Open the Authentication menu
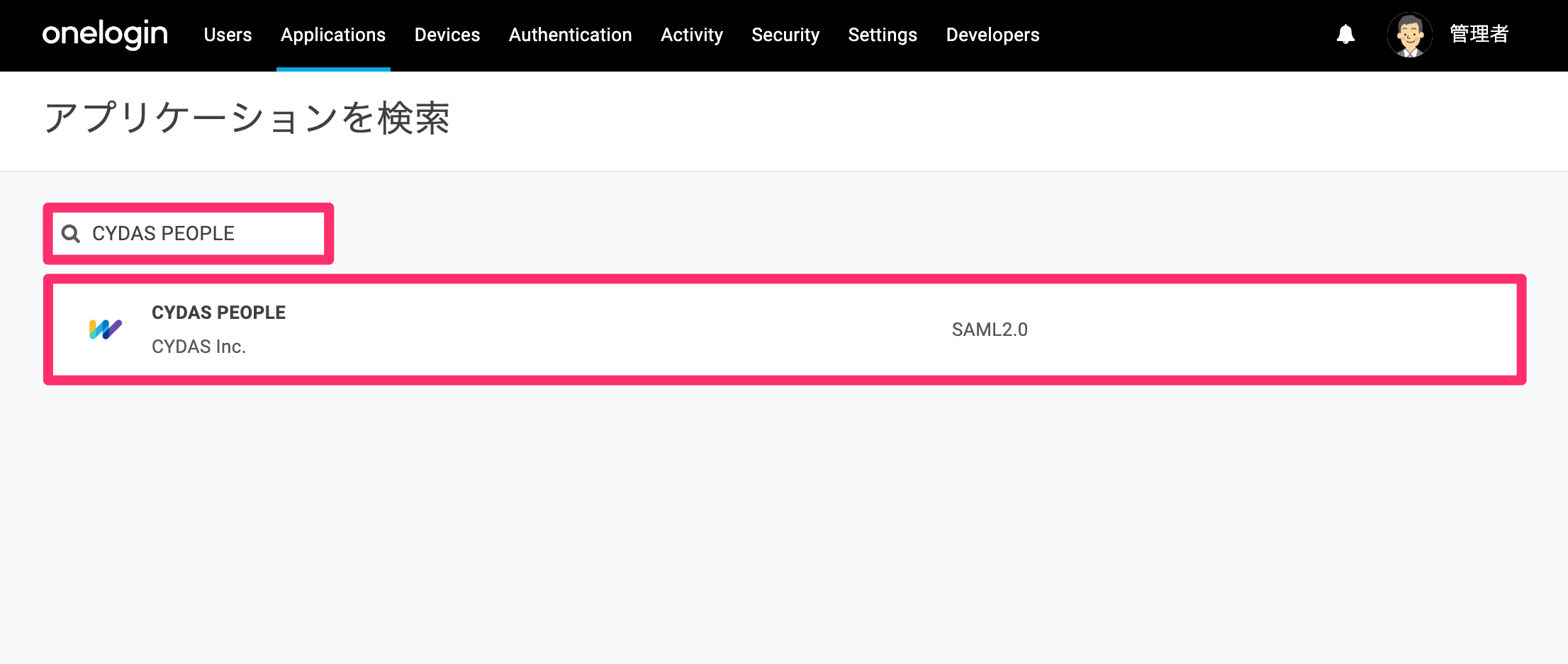 coord(570,35)
